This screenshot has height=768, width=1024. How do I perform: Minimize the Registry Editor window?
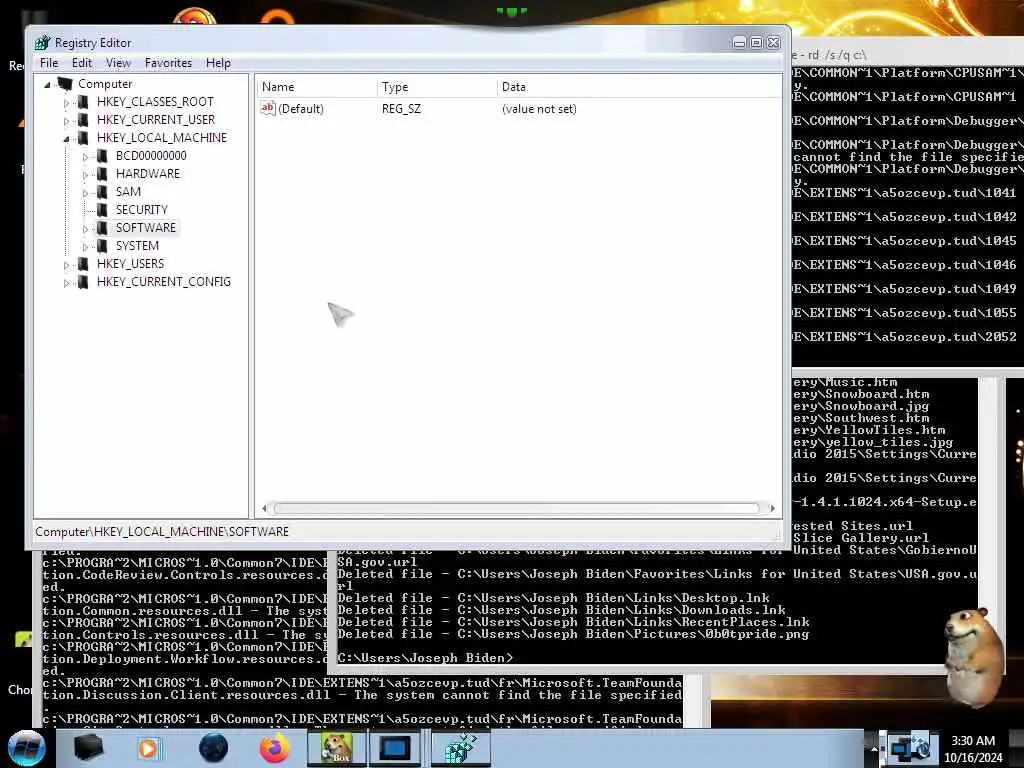pyautogui.click(x=739, y=42)
